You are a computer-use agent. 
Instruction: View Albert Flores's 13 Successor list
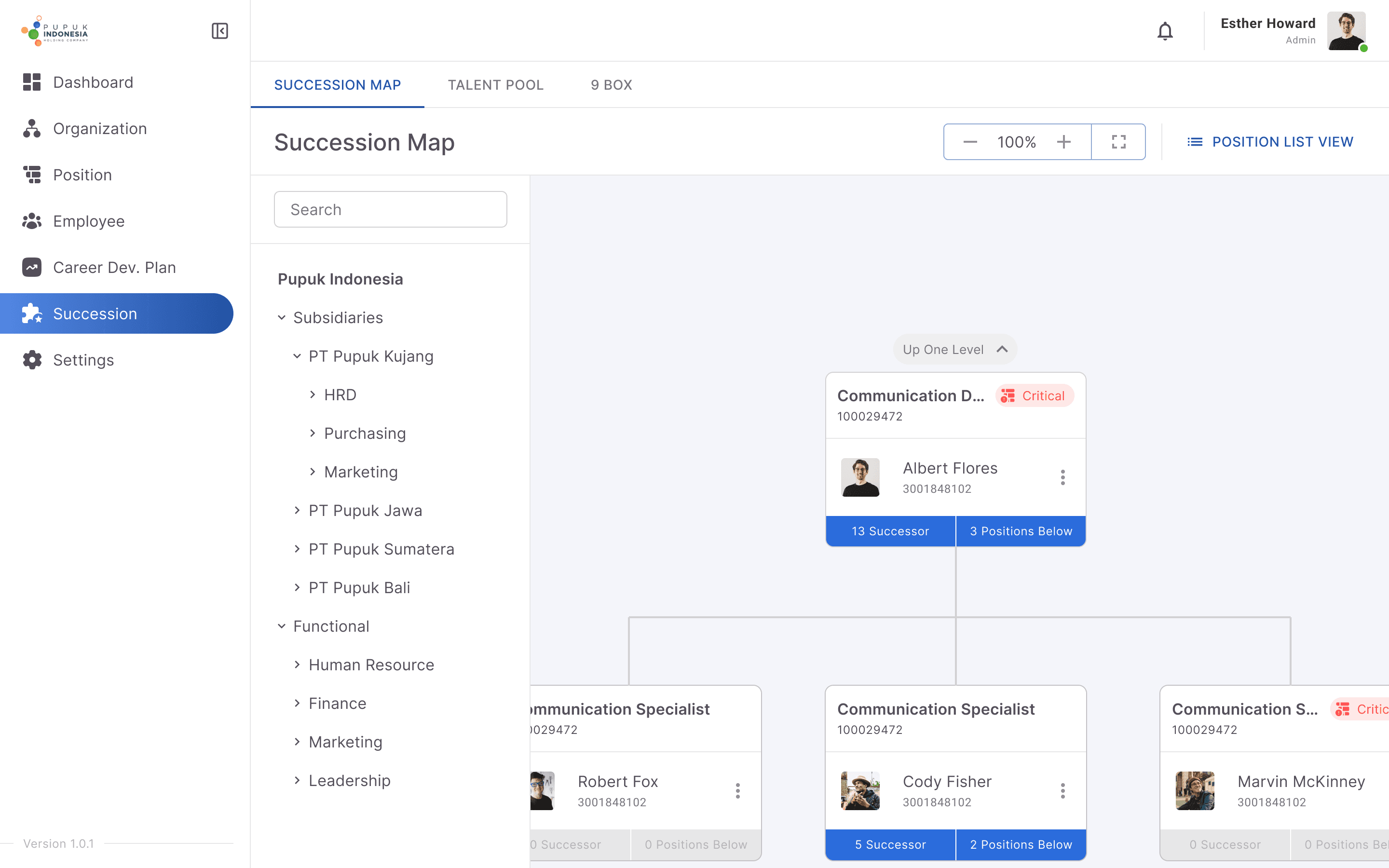pos(890,531)
